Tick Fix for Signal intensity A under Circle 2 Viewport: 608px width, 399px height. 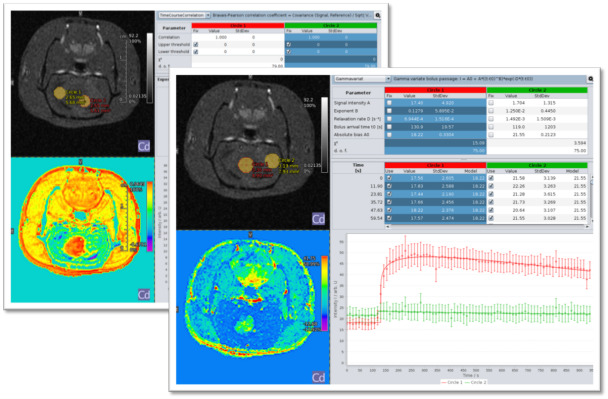pos(491,103)
